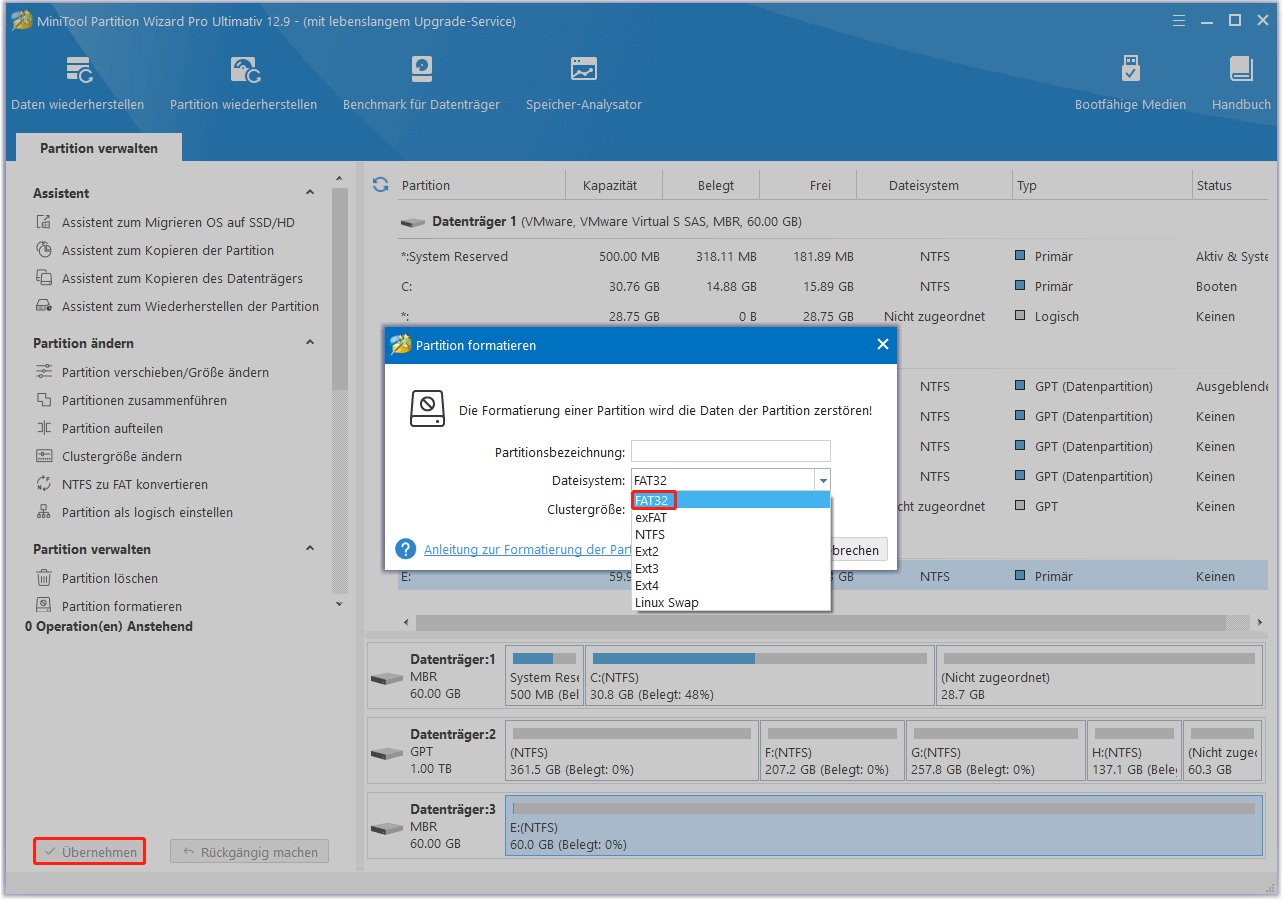Click the refresh icon beside Partition header
The height and width of the screenshot is (900, 1283).
[x=380, y=185]
